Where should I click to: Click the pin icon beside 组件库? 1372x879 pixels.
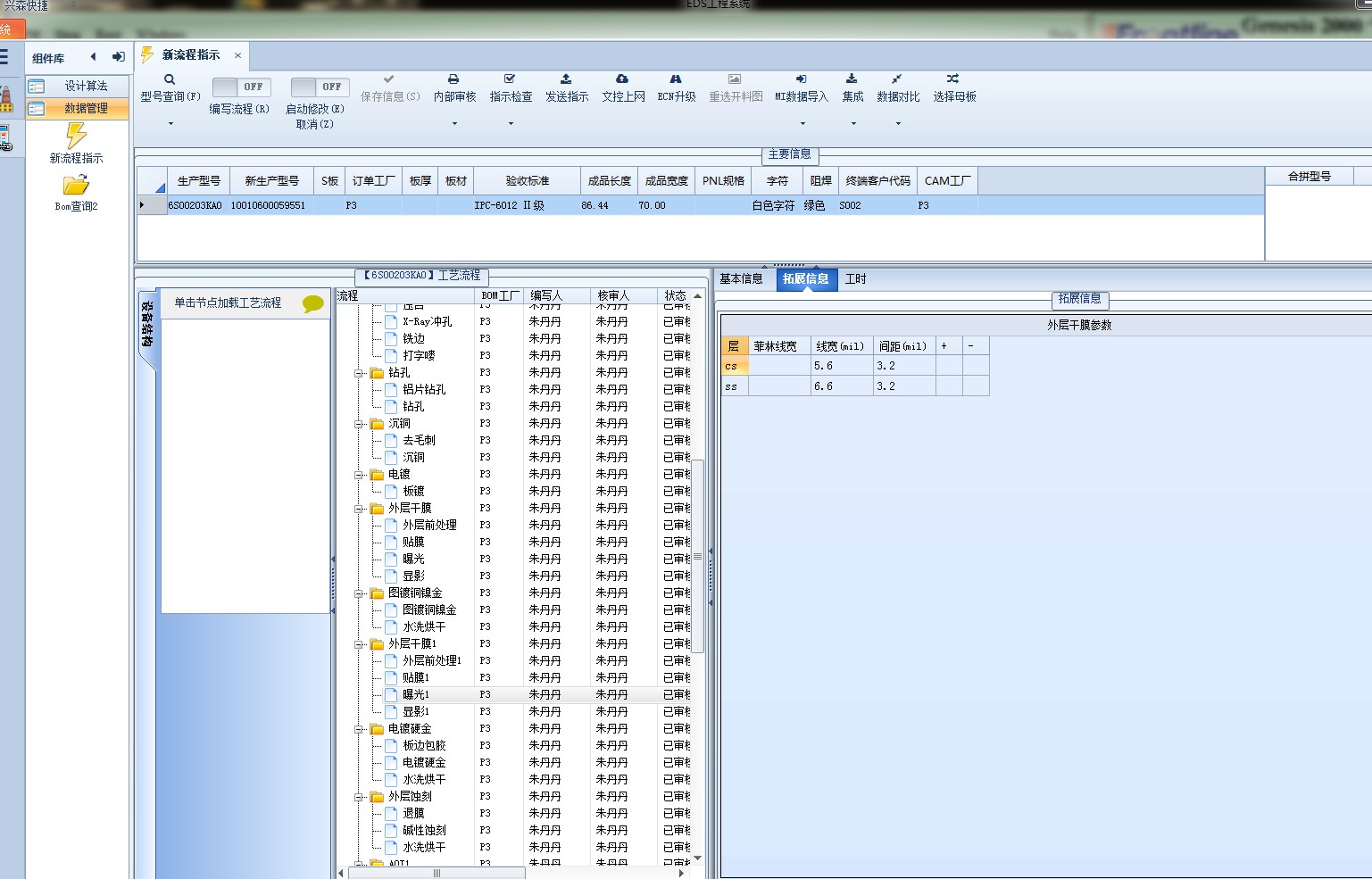tap(118, 57)
